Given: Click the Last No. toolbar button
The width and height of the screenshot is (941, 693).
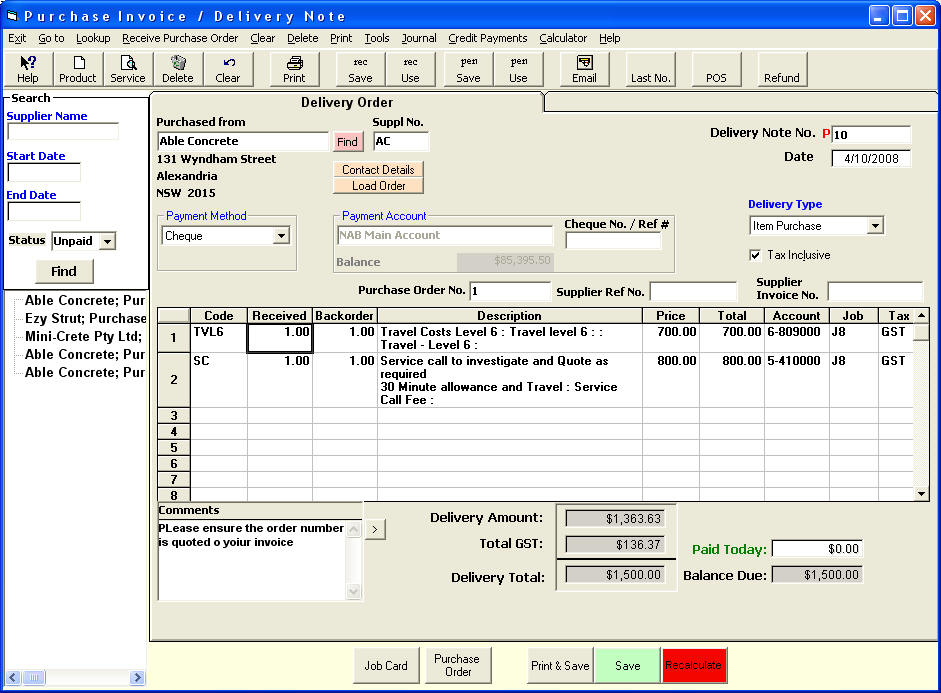Looking at the screenshot, I should (x=651, y=70).
